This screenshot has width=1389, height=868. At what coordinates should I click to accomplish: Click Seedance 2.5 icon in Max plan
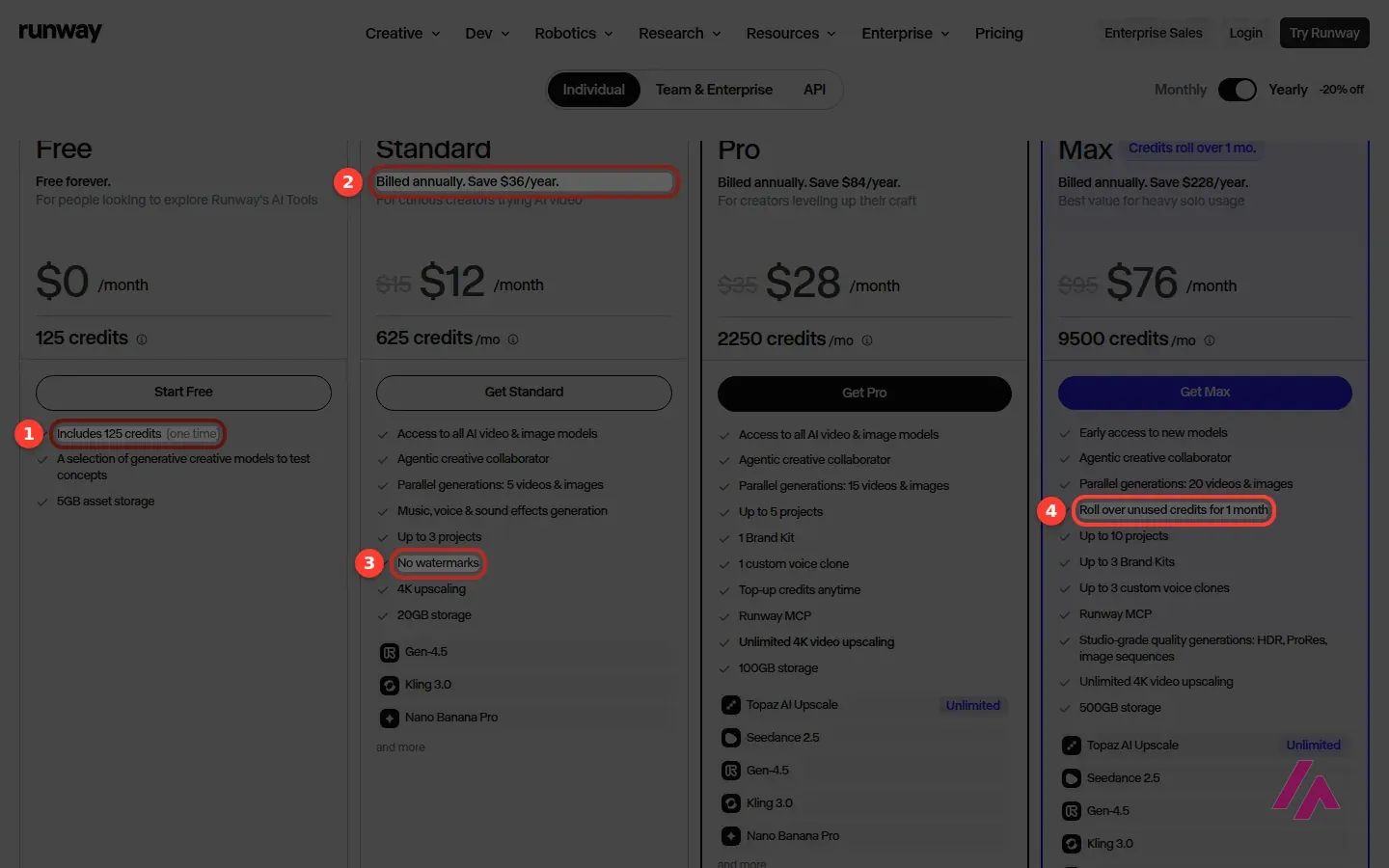click(x=1072, y=778)
